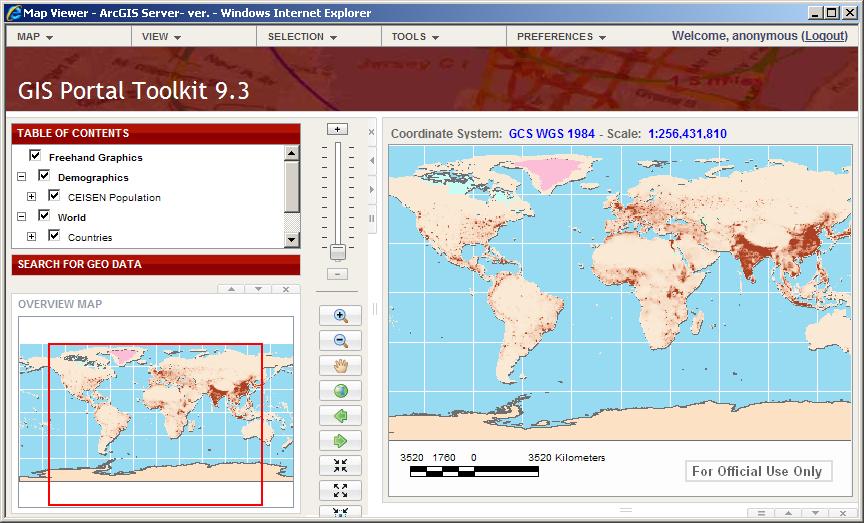Open the PREFERENCES dropdown menu
Image resolution: width=864 pixels, height=523 pixels.
[561, 36]
